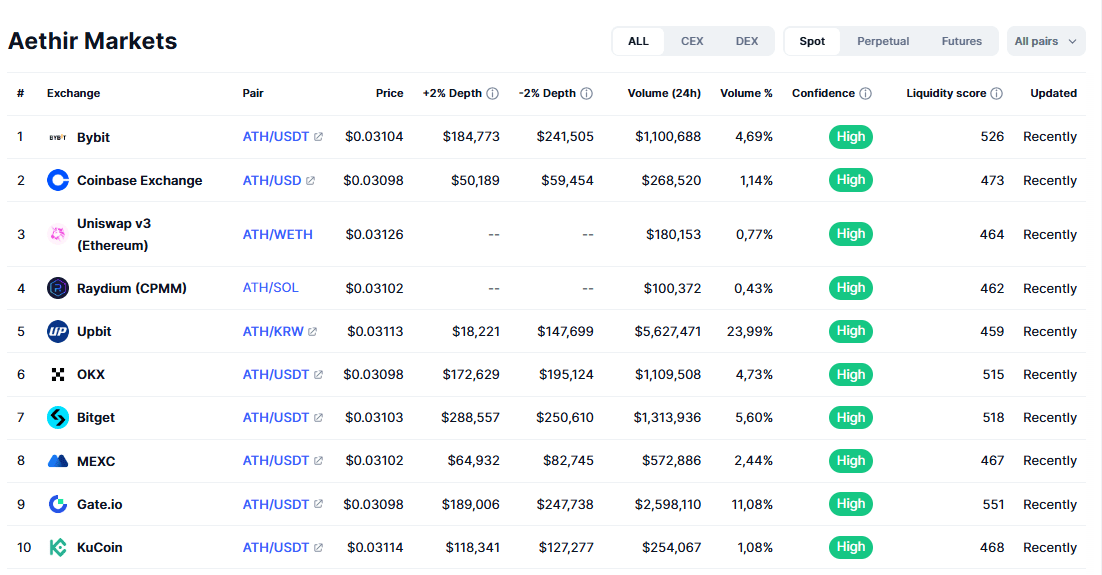Select the ALL exchanges tab

[638, 41]
